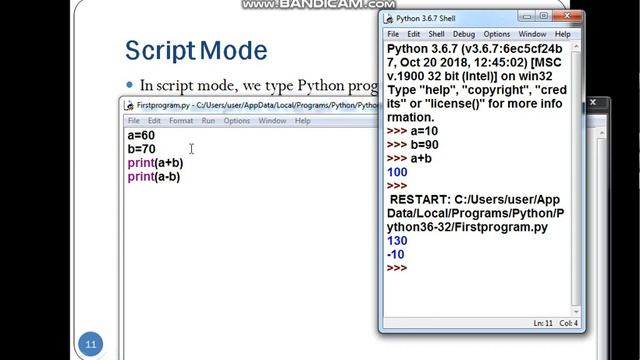Click Python icon in Shell title bar
640x360 pixels.
(389, 19)
